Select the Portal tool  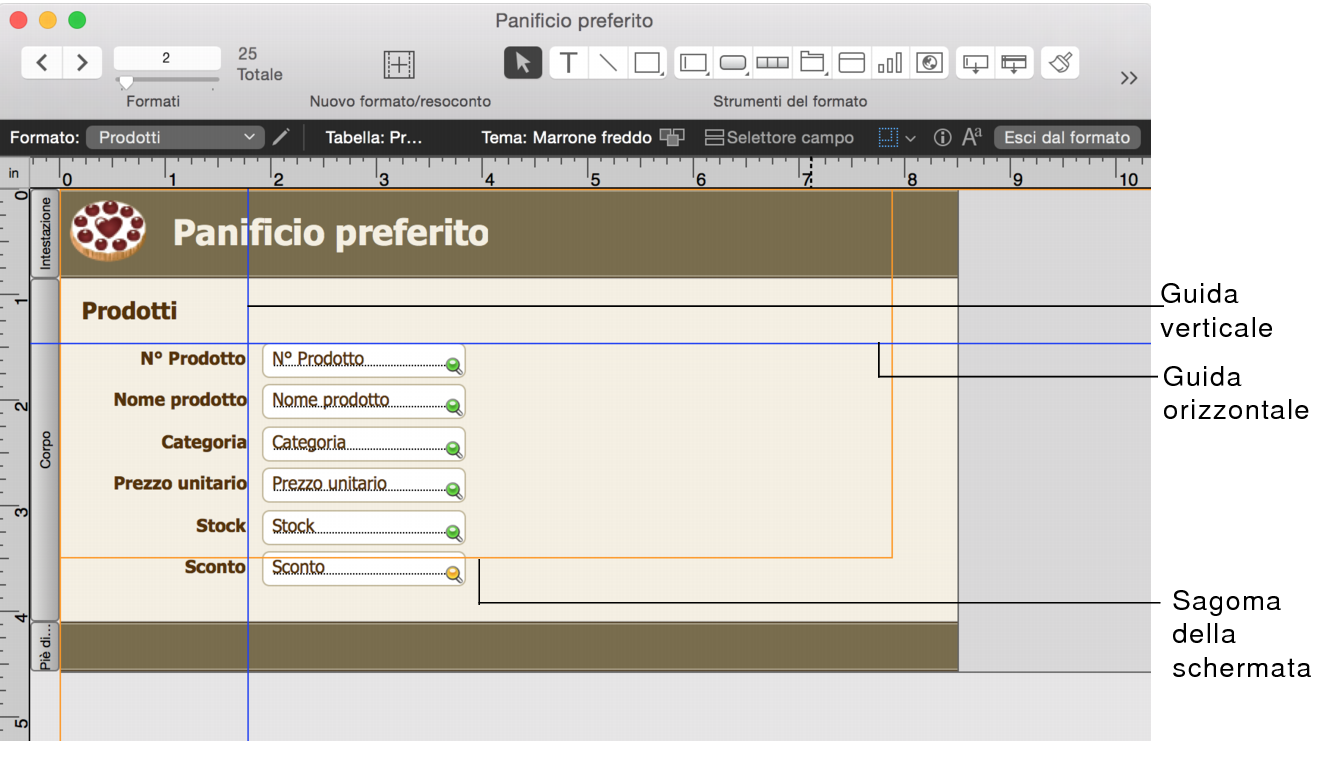point(851,63)
